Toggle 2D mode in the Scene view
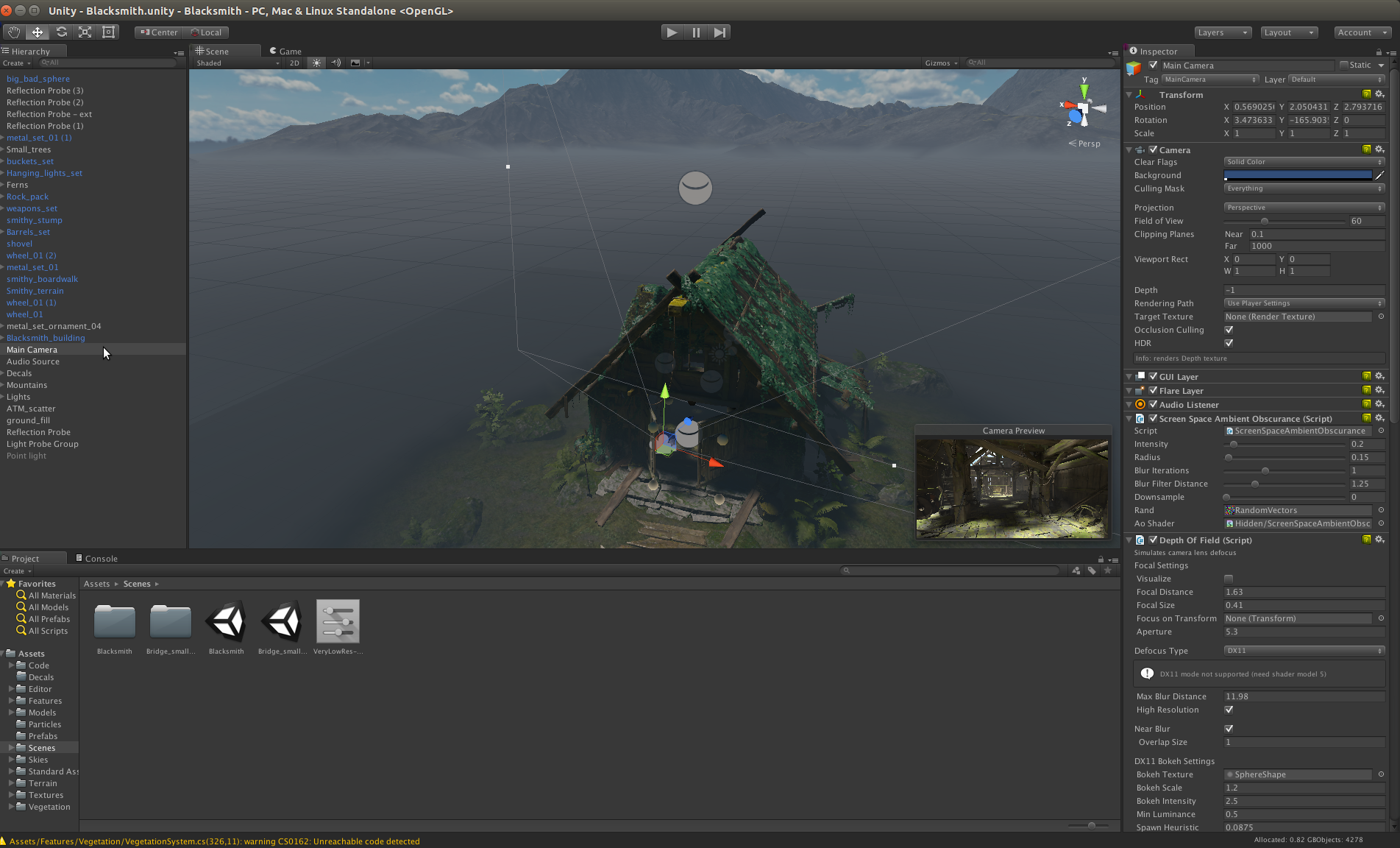The height and width of the screenshot is (848, 1400). [x=294, y=63]
